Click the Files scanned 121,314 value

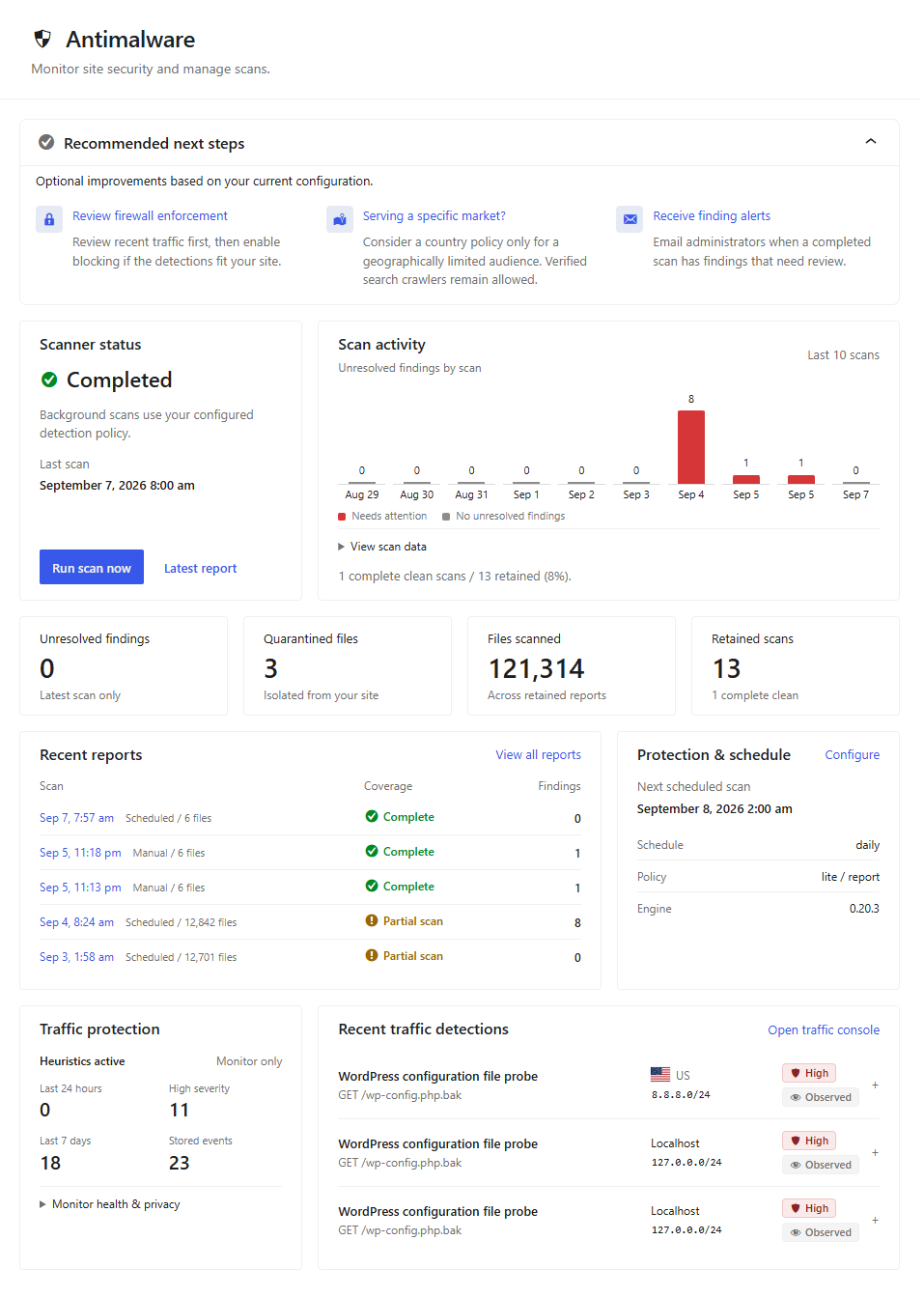(536, 668)
